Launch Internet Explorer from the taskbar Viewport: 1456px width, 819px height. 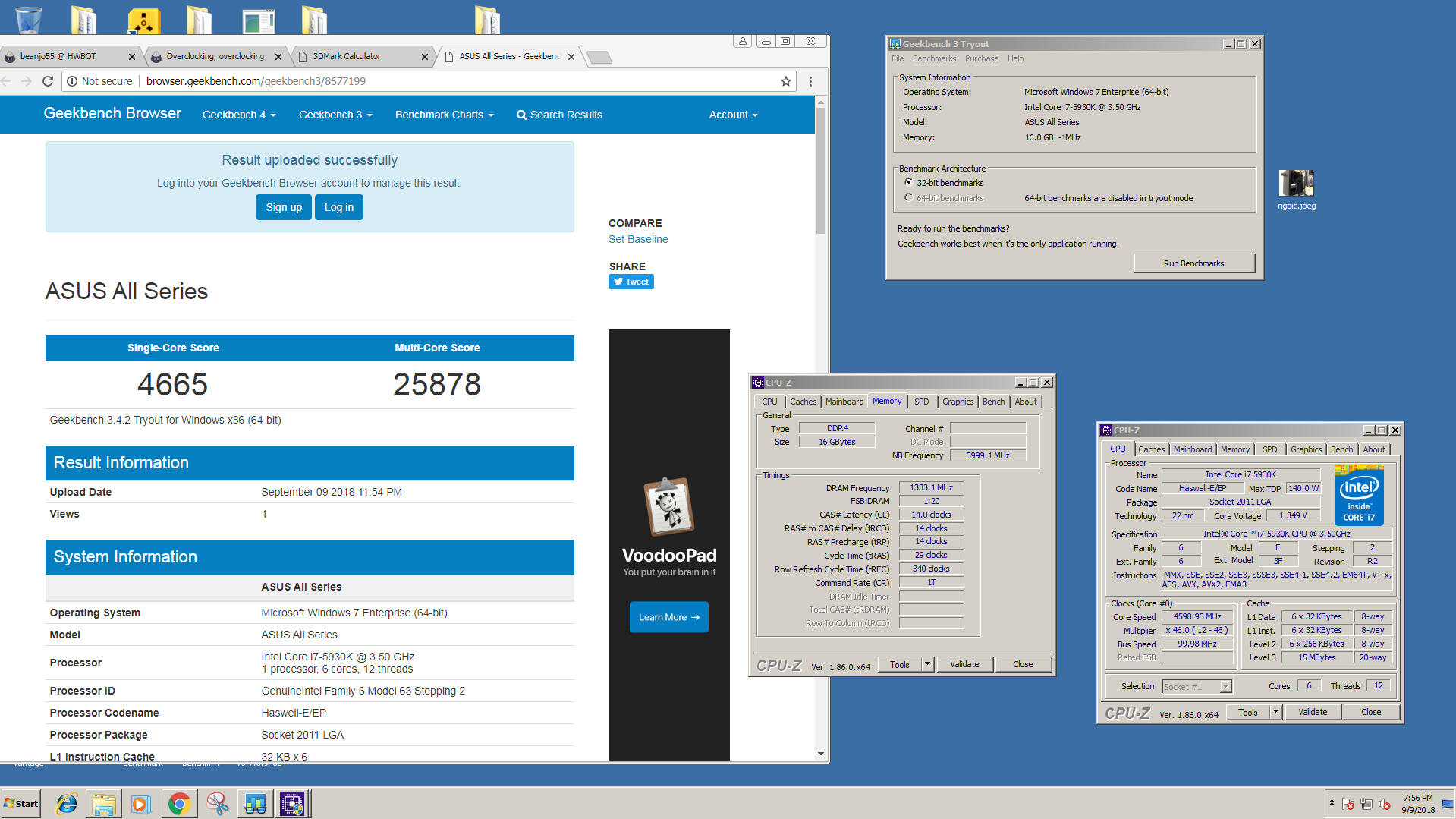coord(67,804)
